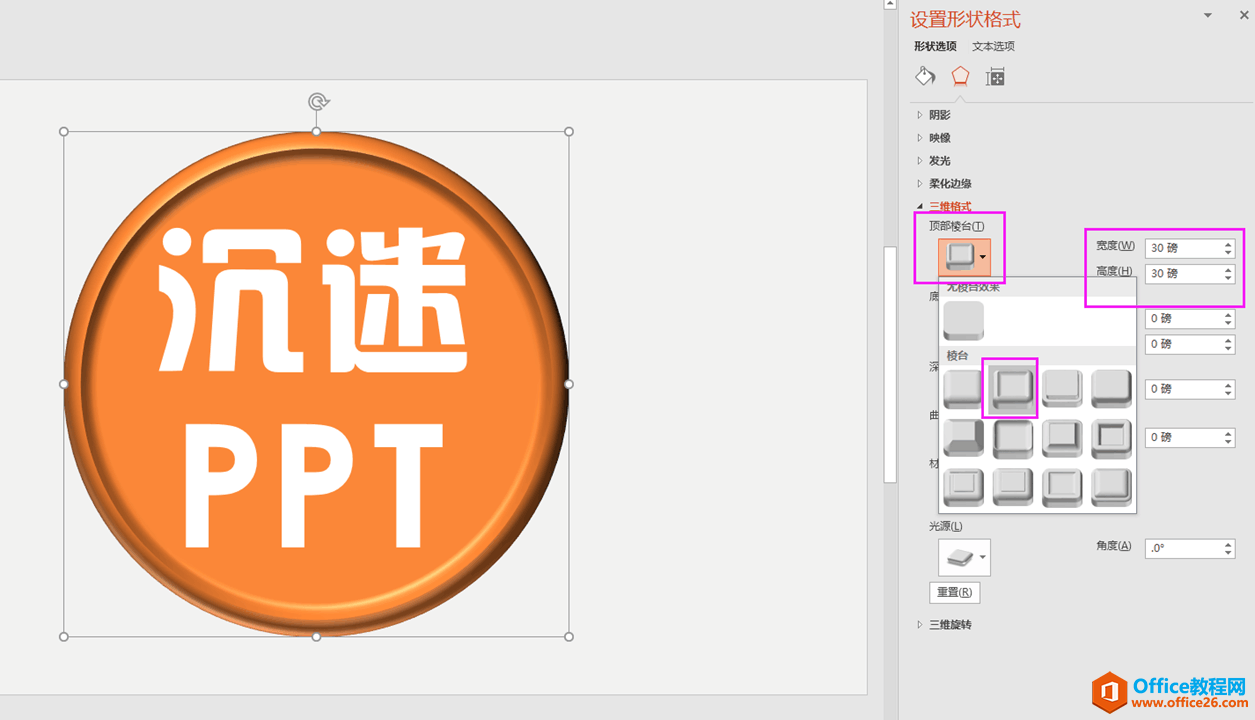Choose the Convex bevel, third in second row

(1062, 438)
